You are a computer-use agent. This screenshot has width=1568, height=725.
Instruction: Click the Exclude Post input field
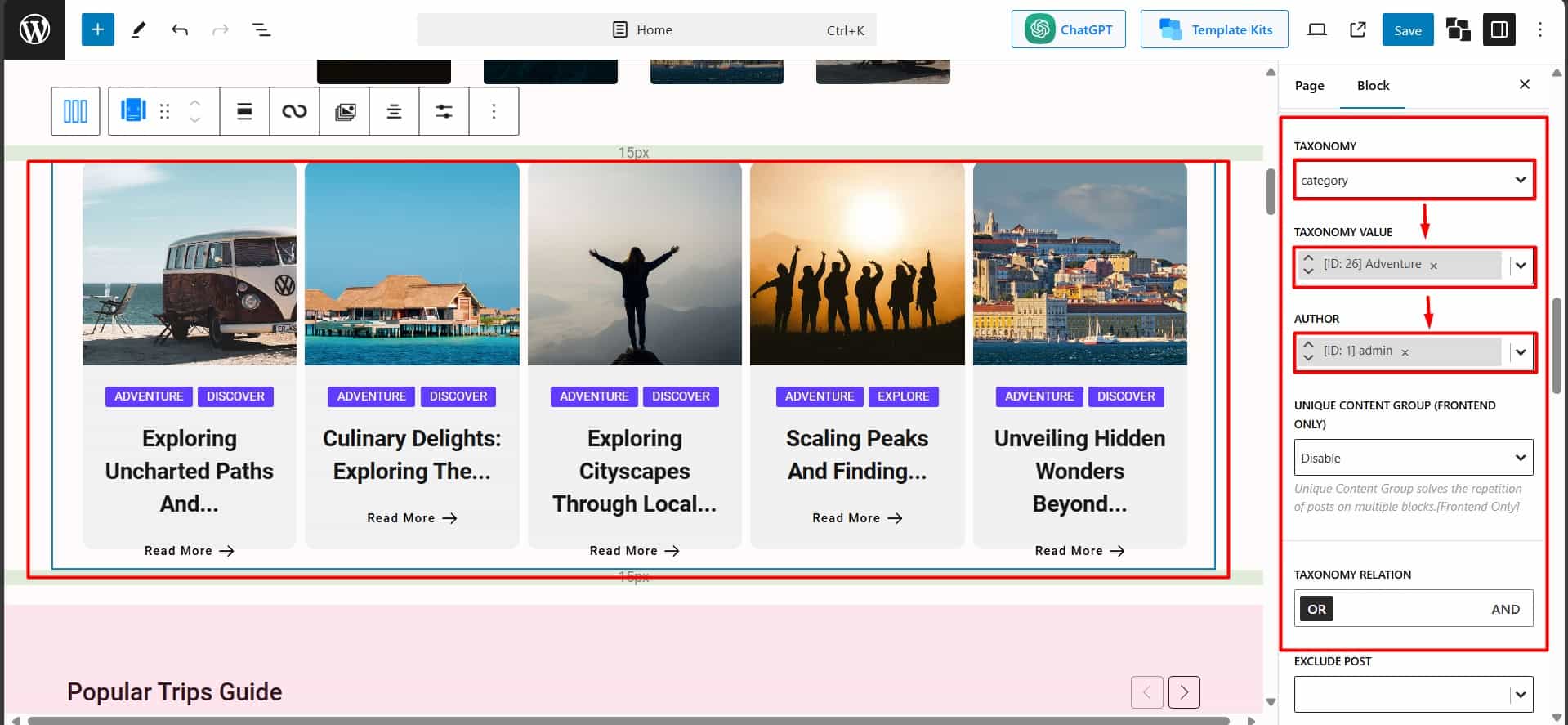tap(1401, 694)
